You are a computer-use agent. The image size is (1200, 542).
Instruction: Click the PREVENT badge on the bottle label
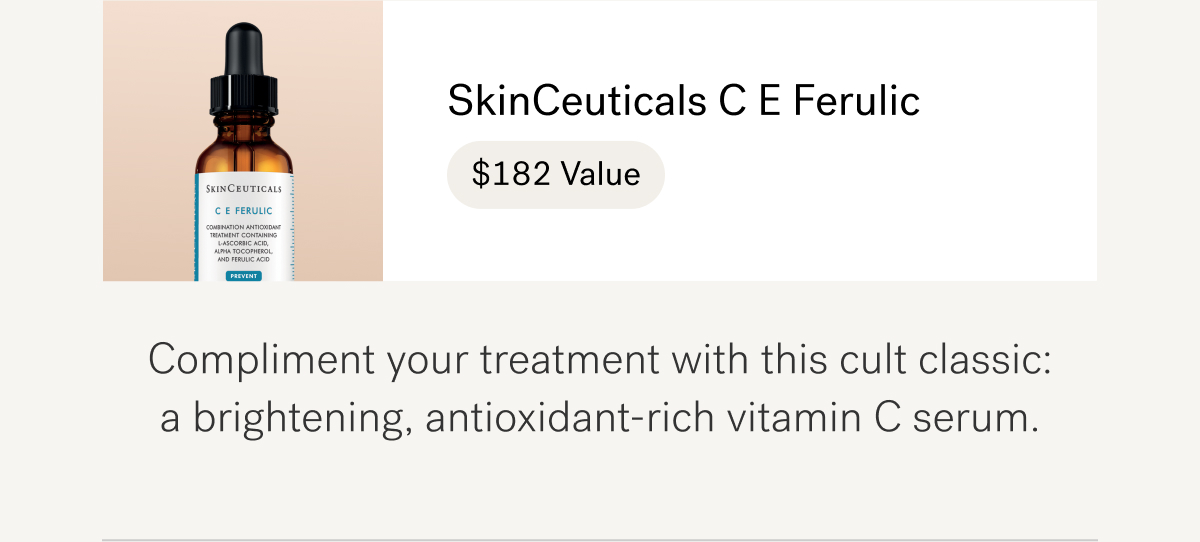pyautogui.click(x=243, y=275)
